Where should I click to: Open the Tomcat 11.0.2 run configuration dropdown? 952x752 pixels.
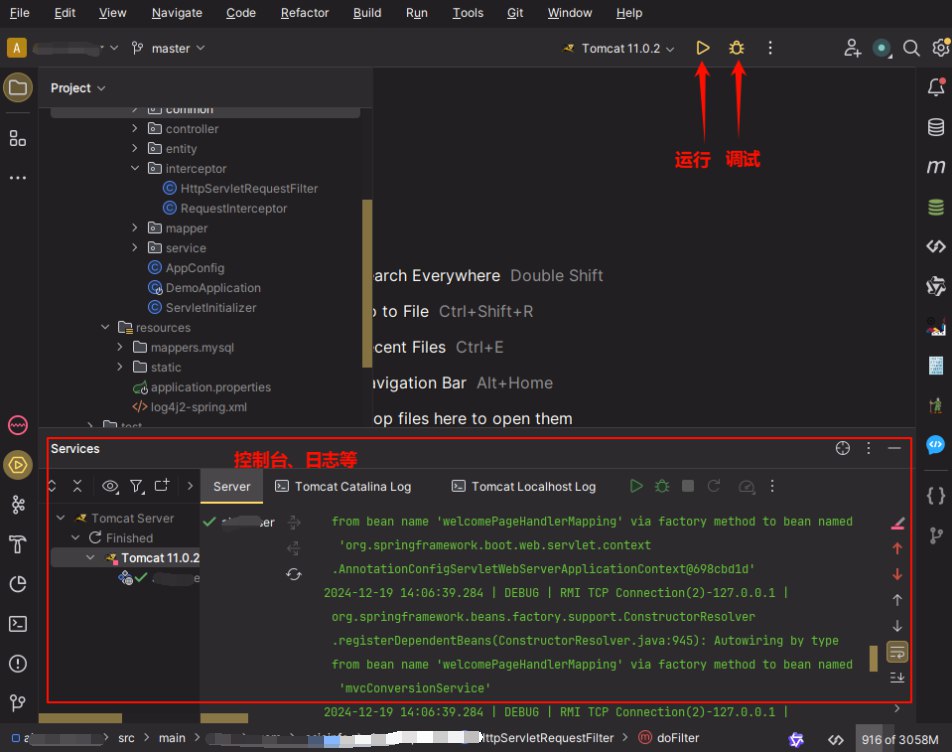620,48
